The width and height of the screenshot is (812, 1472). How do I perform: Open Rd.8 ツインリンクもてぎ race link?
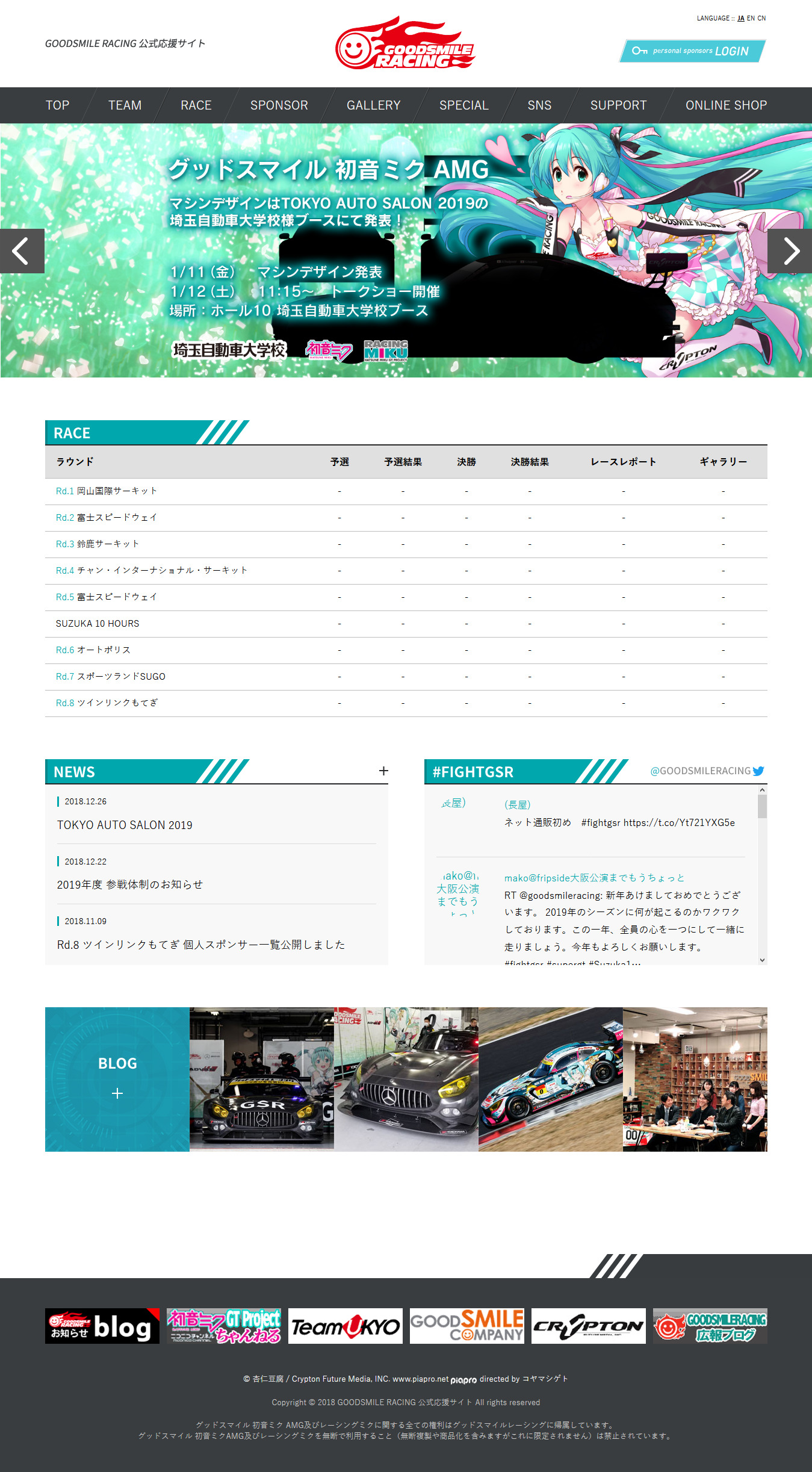point(107,703)
